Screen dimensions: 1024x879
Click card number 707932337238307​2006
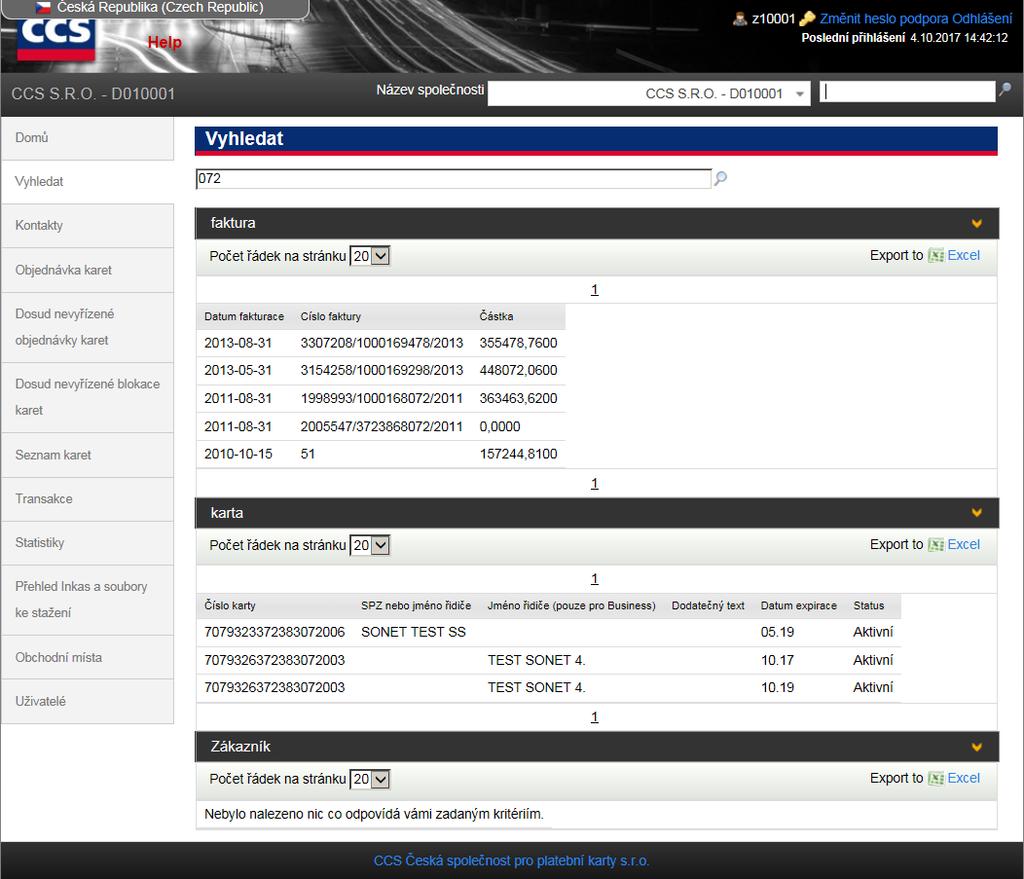pyautogui.click(x=274, y=633)
